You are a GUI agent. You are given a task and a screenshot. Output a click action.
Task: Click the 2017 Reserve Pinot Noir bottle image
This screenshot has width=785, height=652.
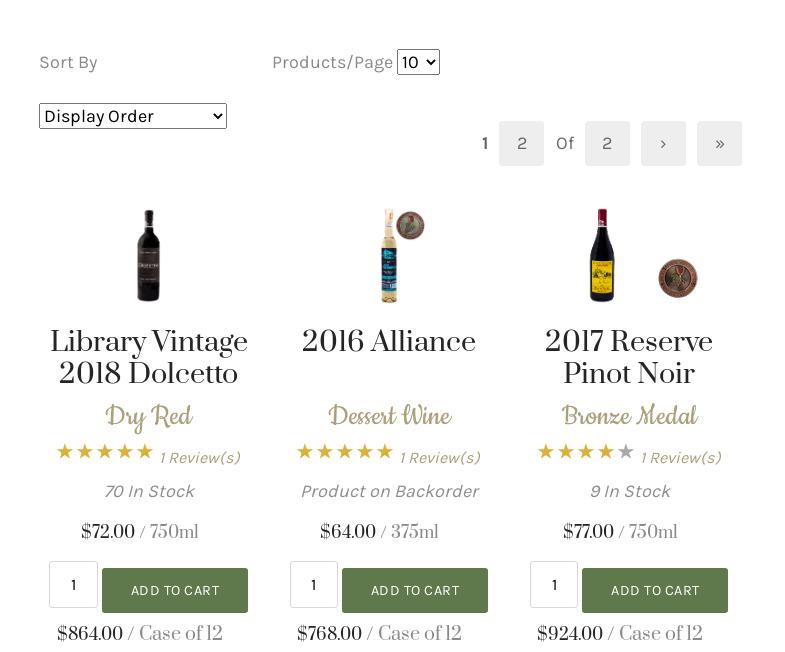coord(601,255)
